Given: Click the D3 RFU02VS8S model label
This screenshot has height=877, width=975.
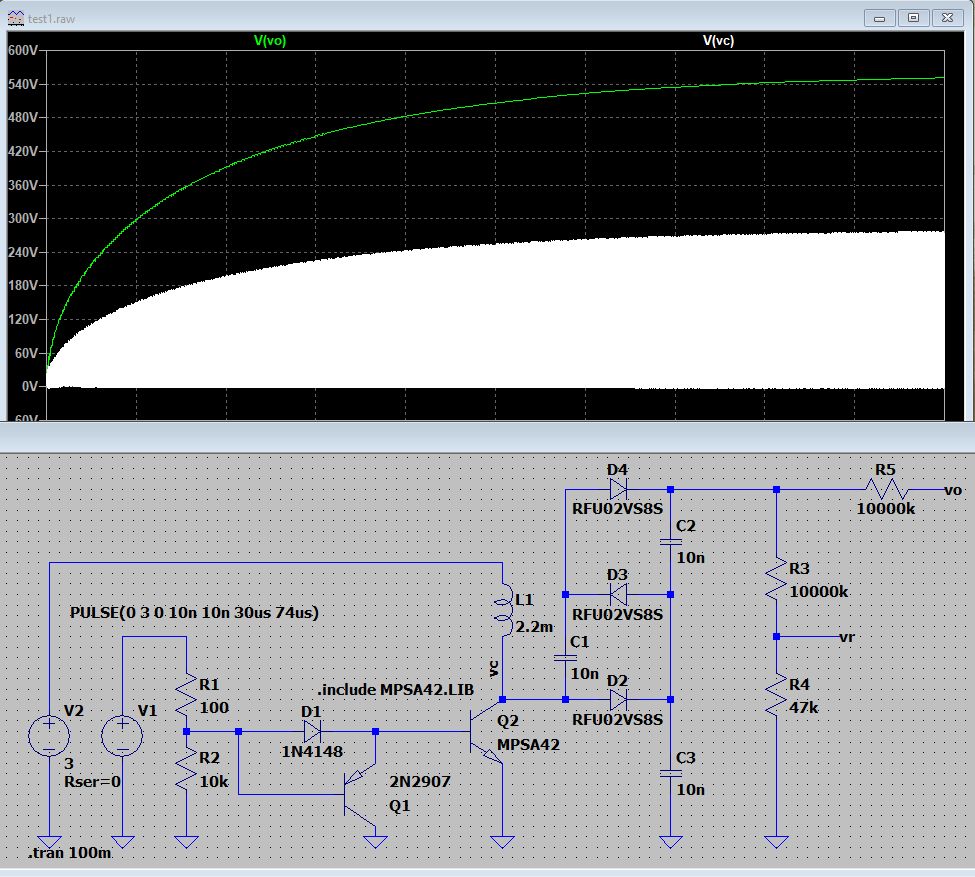Looking at the screenshot, I should 617,615.
